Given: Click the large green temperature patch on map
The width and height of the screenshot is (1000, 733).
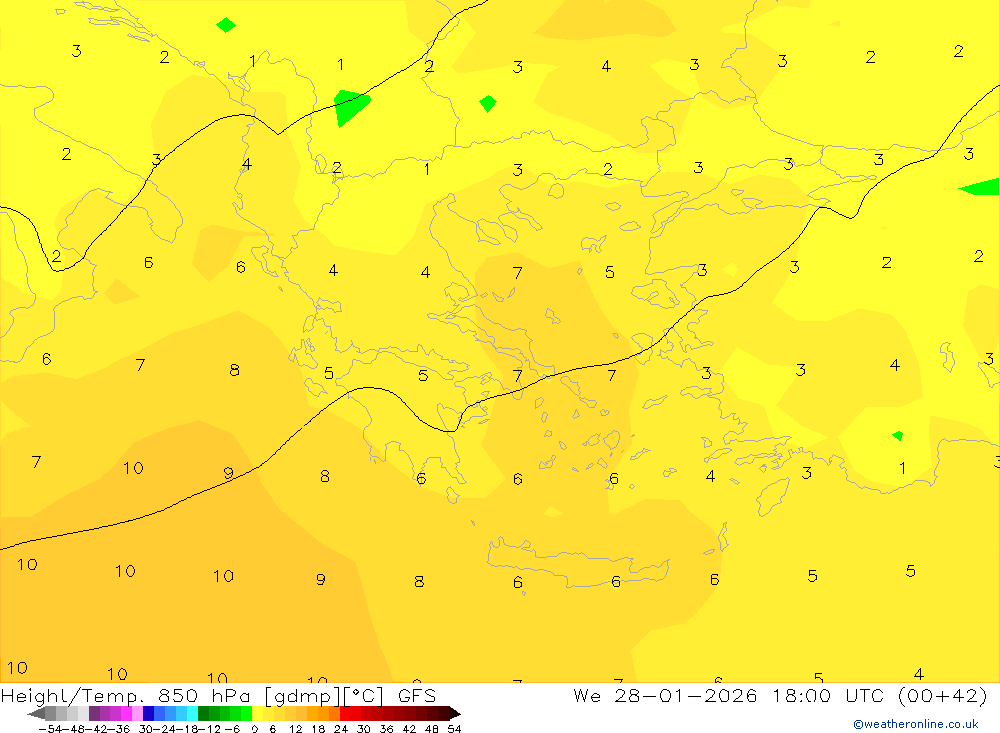Looking at the screenshot, I should pyautogui.click(x=351, y=107).
